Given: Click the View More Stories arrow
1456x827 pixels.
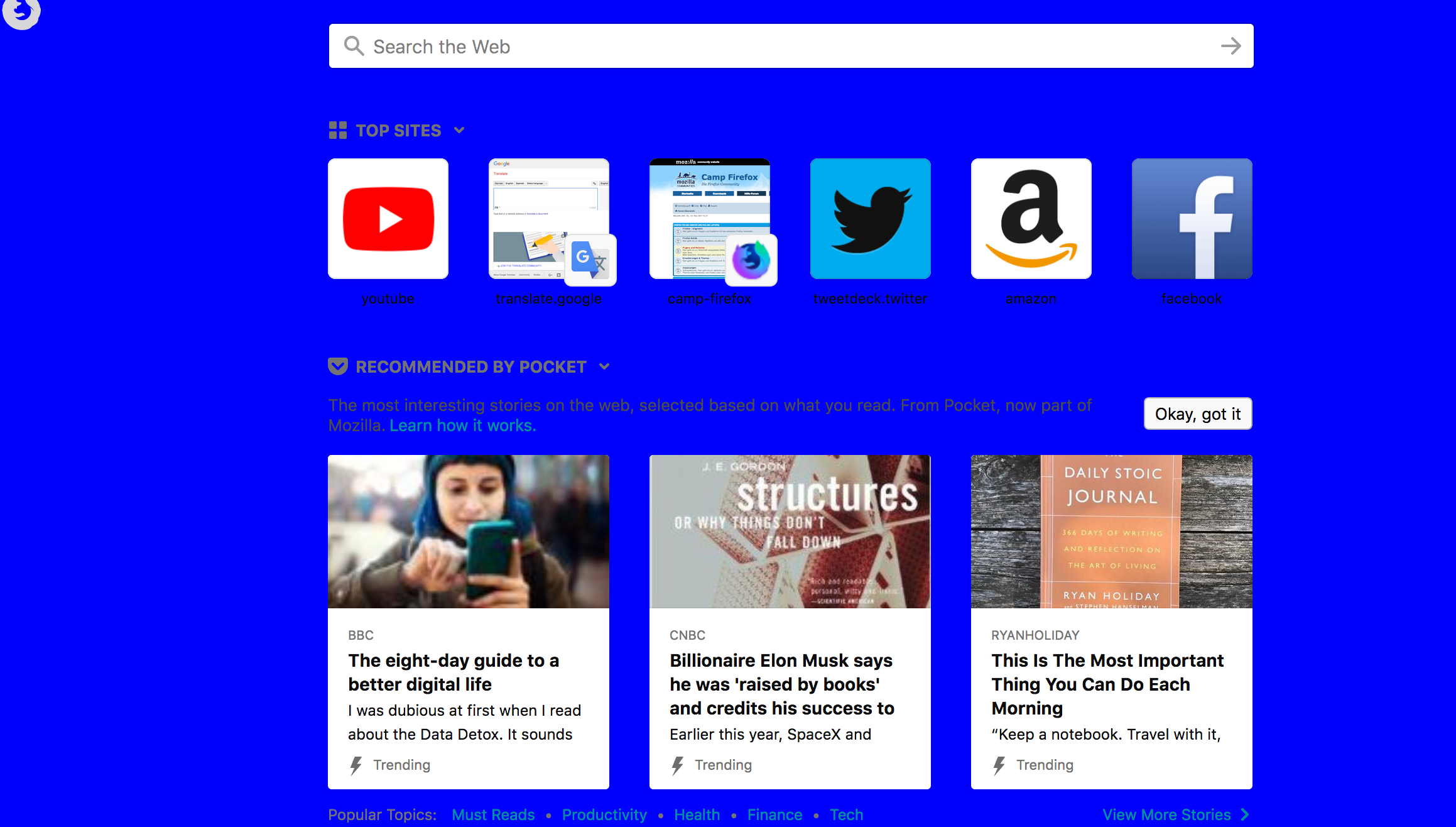Looking at the screenshot, I should [1245, 814].
